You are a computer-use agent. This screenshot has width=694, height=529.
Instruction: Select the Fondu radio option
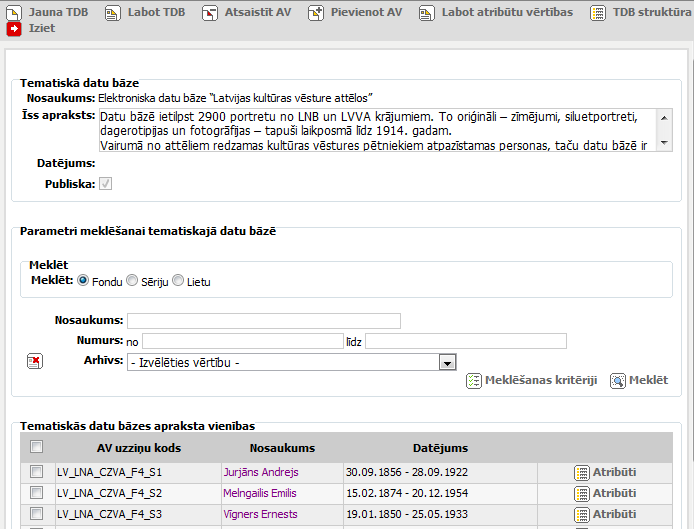pyautogui.click(x=83, y=281)
